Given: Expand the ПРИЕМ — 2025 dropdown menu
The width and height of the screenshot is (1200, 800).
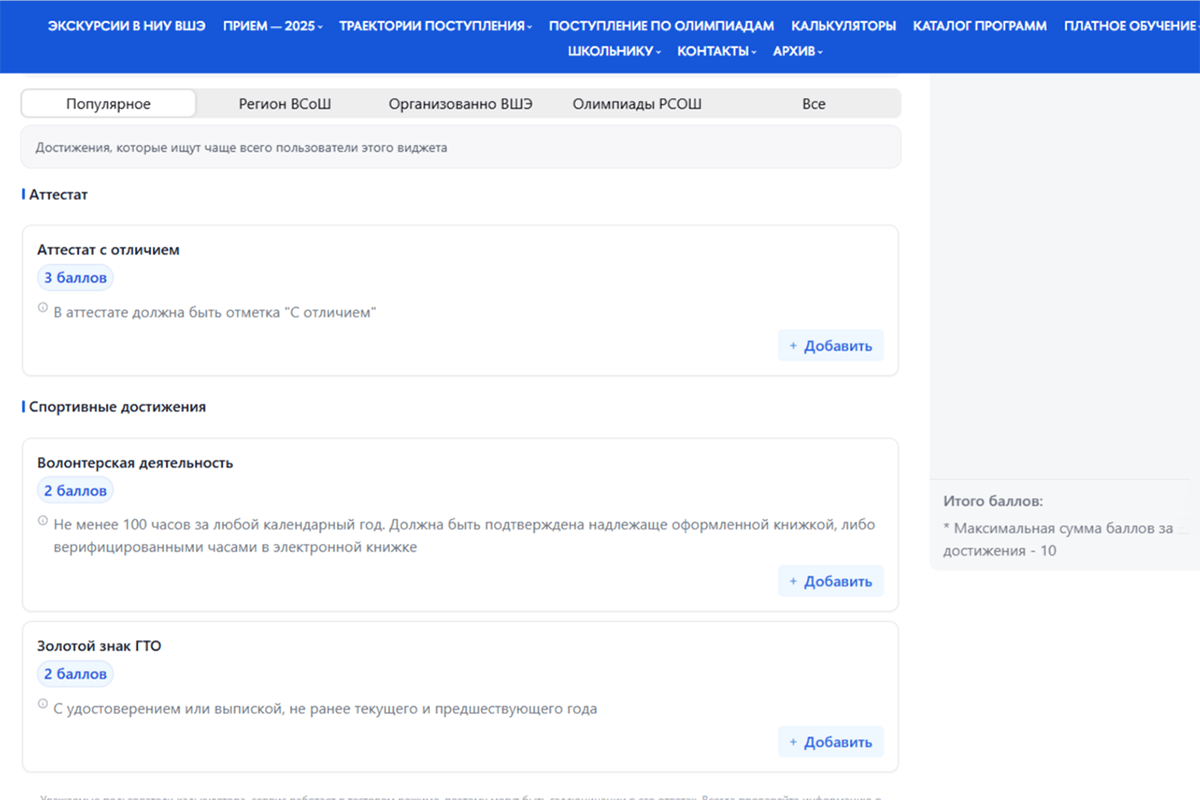Looking at the screenshot, I should pyautogui.click(x=273, y=26).
